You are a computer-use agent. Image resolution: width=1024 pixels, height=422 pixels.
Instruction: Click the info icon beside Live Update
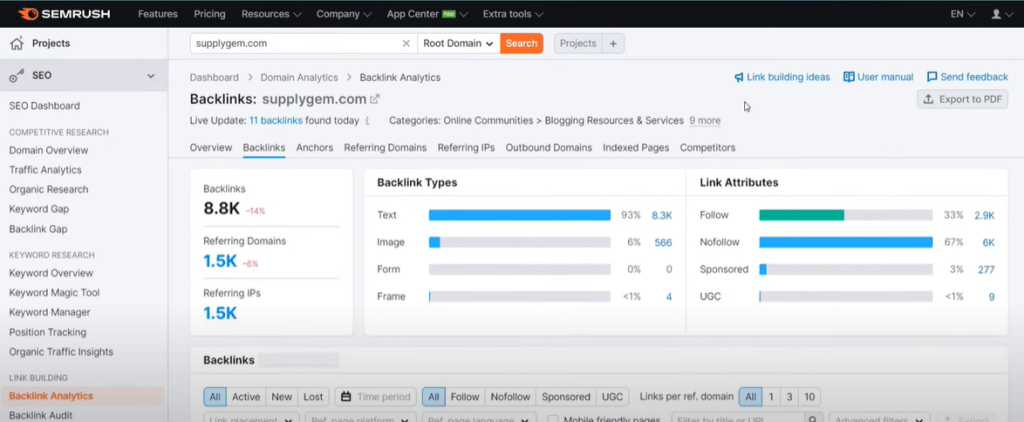[367, 121]
